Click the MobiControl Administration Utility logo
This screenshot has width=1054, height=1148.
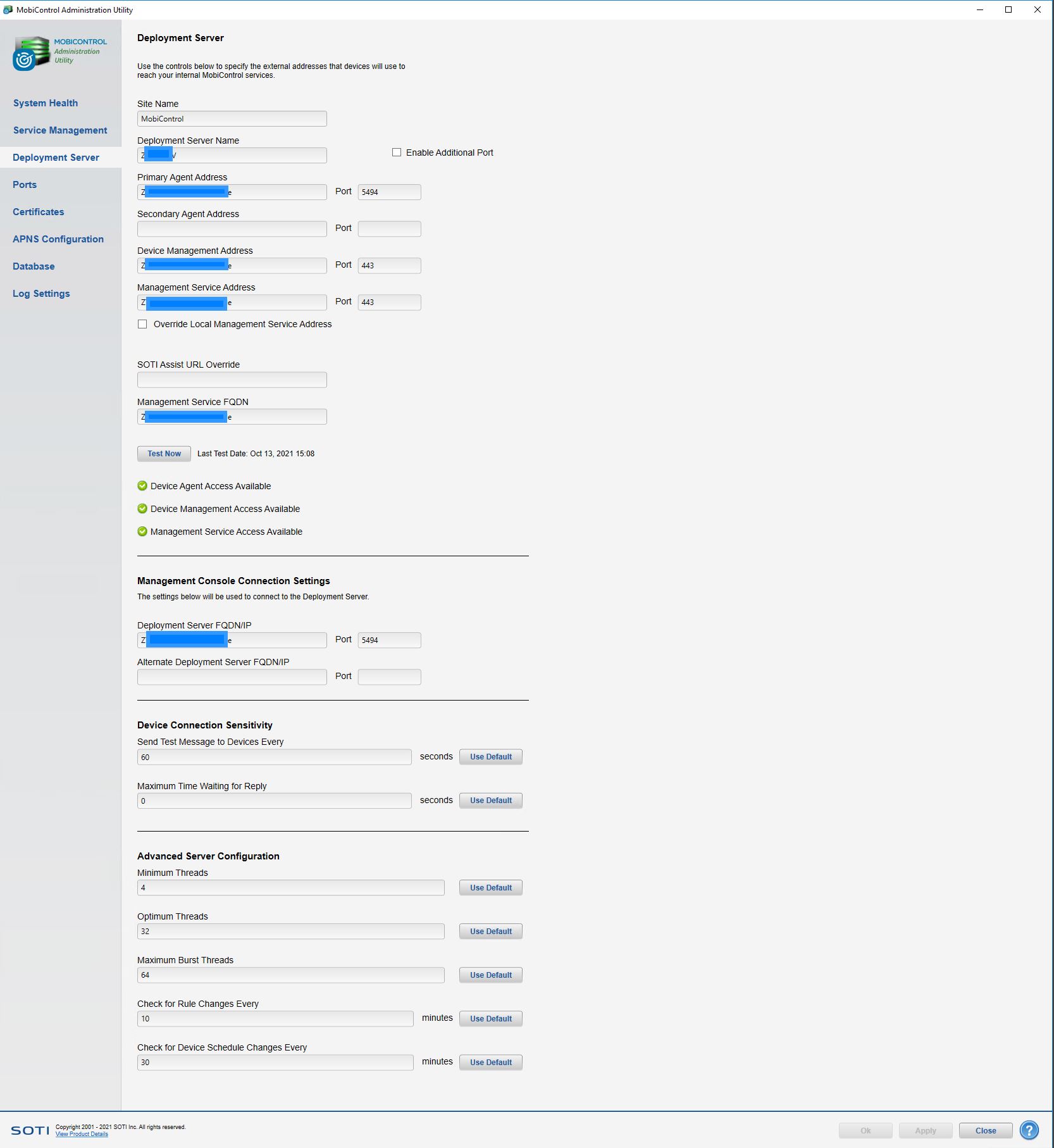click(x=59, y=53)
